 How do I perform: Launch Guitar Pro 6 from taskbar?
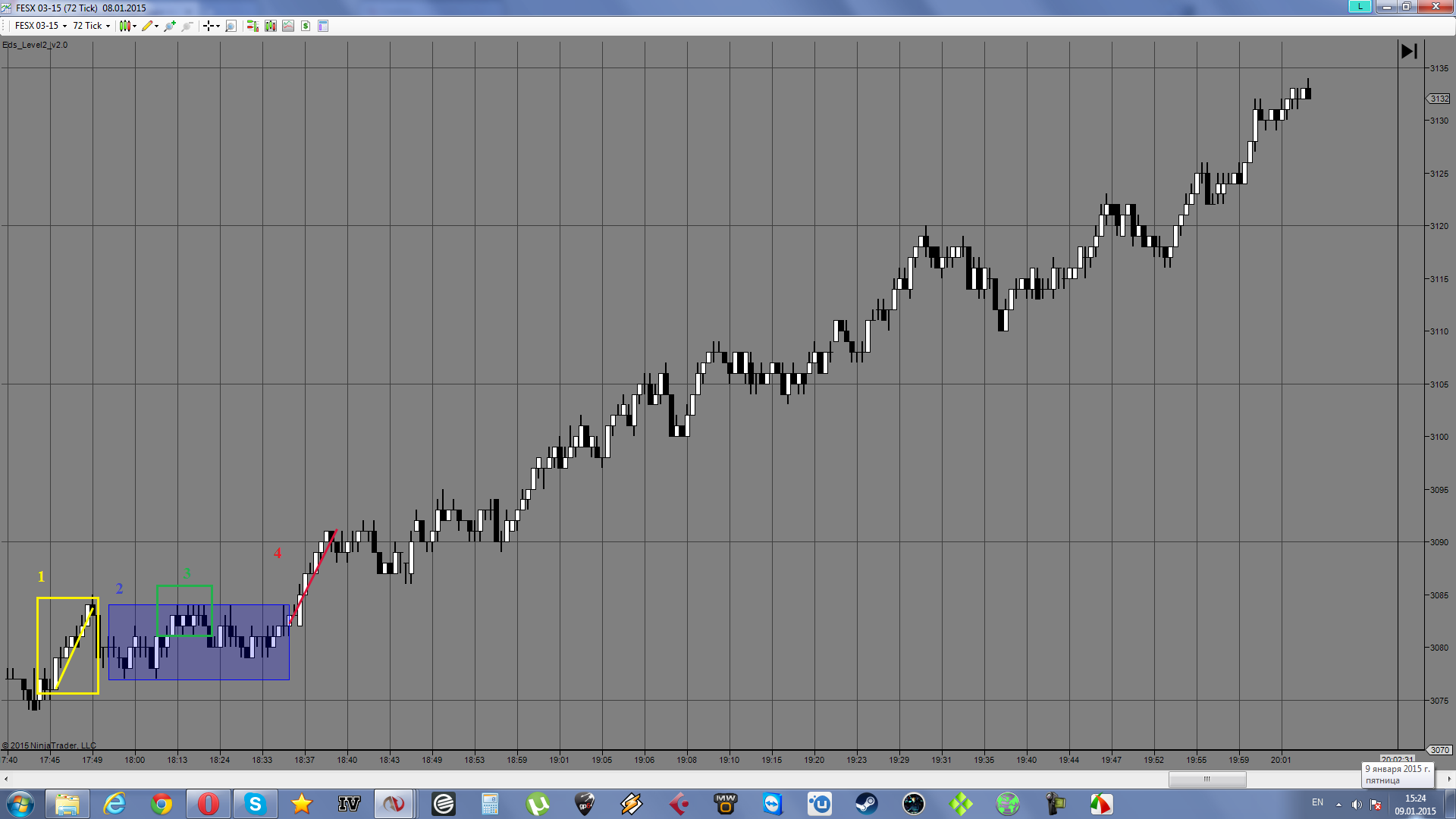click(x=584, y=804)
